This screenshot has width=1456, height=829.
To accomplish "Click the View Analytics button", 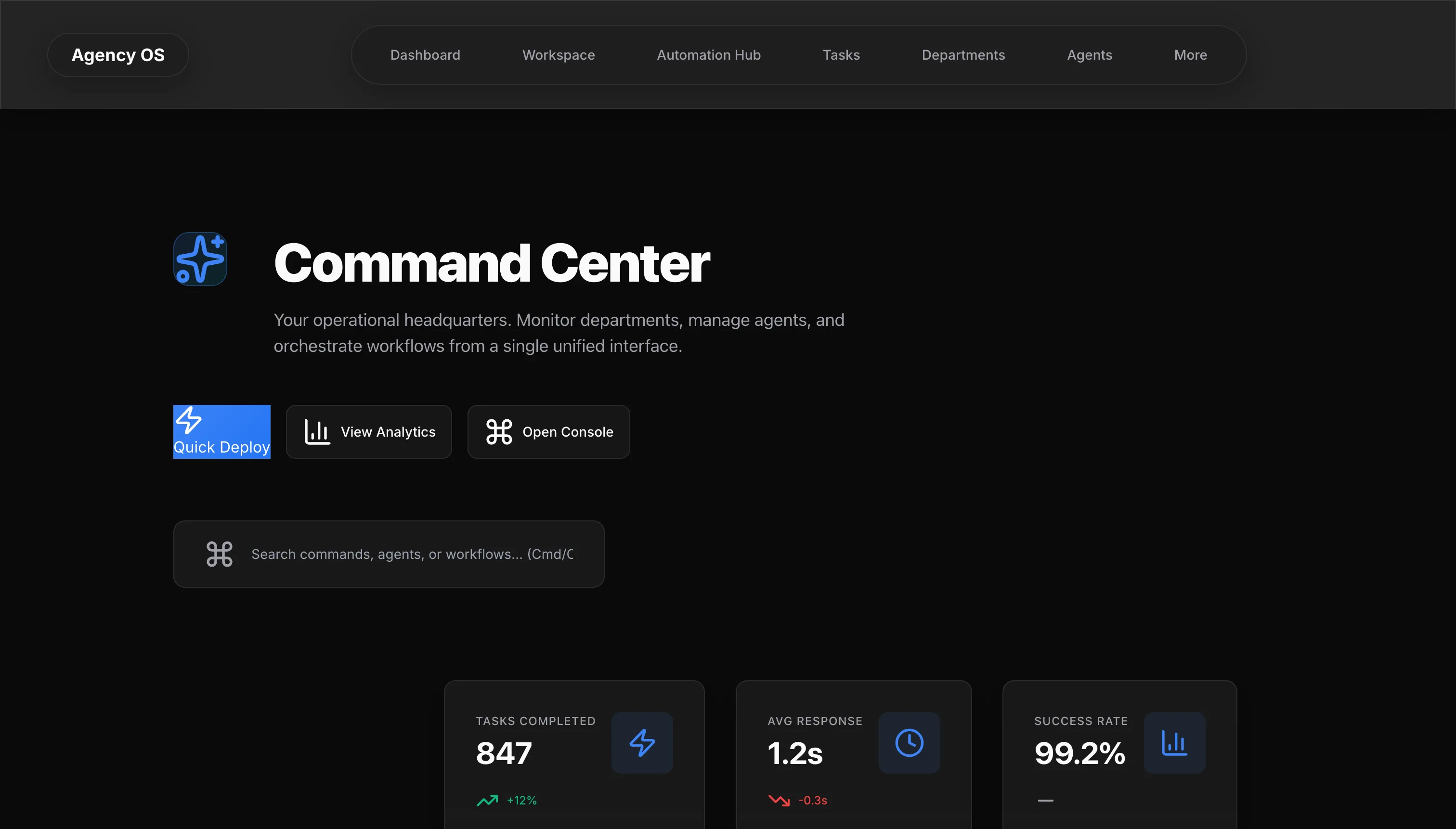I will click(x=368, y=431).
